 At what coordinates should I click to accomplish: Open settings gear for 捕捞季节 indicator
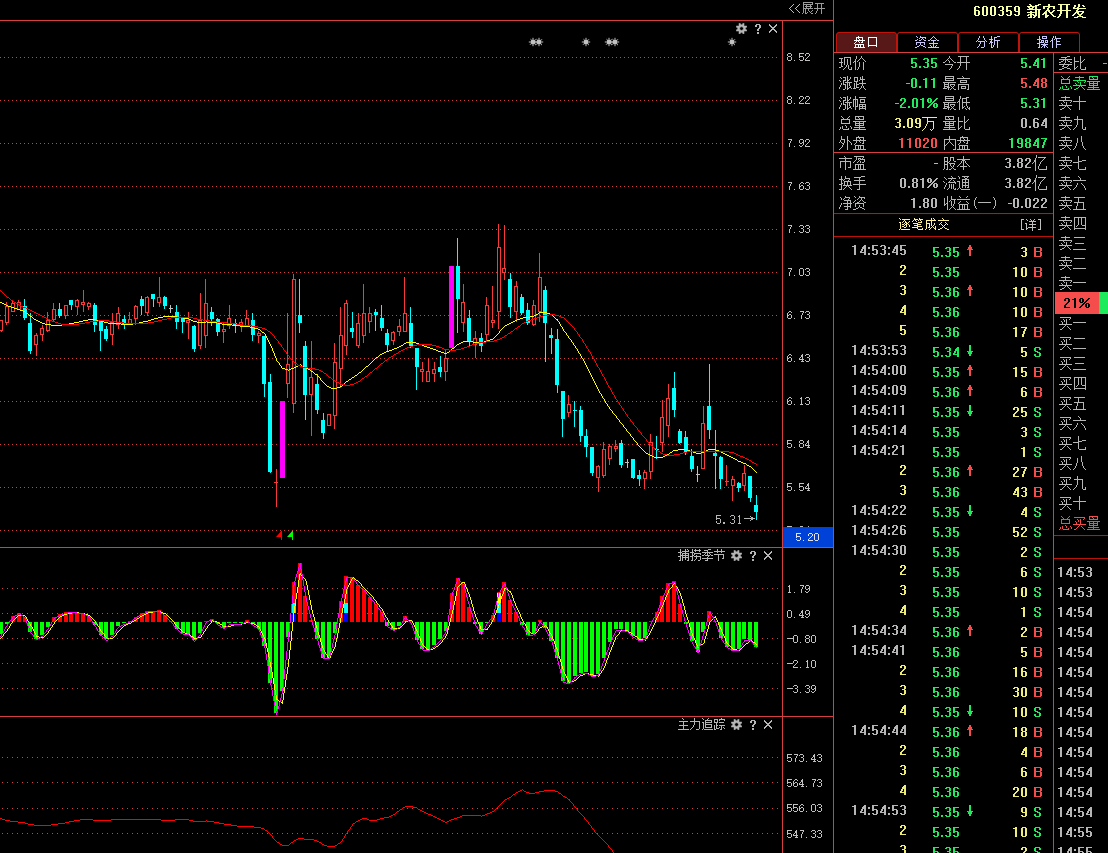(x=737, y=555)
